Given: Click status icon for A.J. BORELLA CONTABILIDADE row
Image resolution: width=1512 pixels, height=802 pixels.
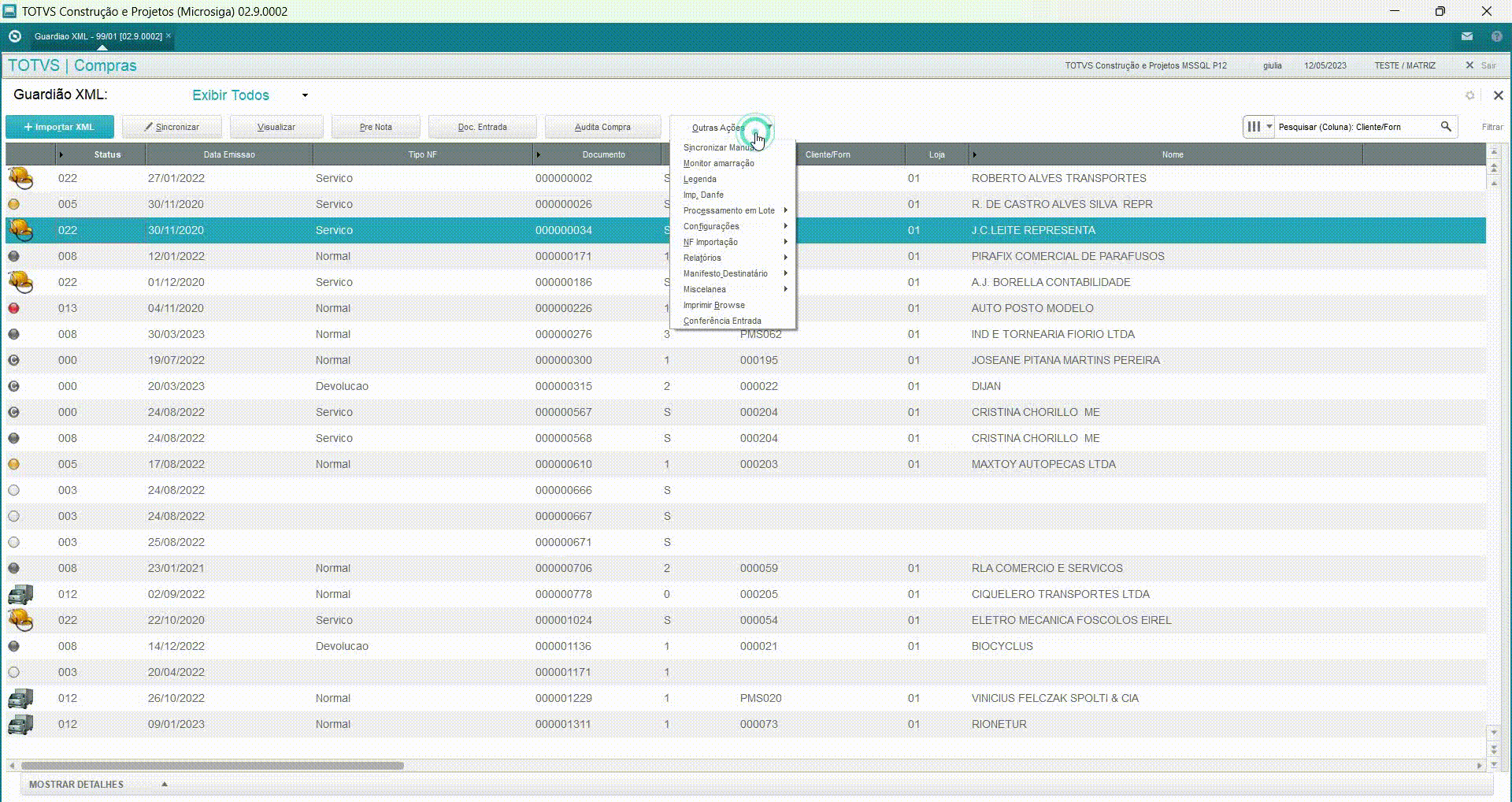Looking at the screenshot, I should coord(20,282).
